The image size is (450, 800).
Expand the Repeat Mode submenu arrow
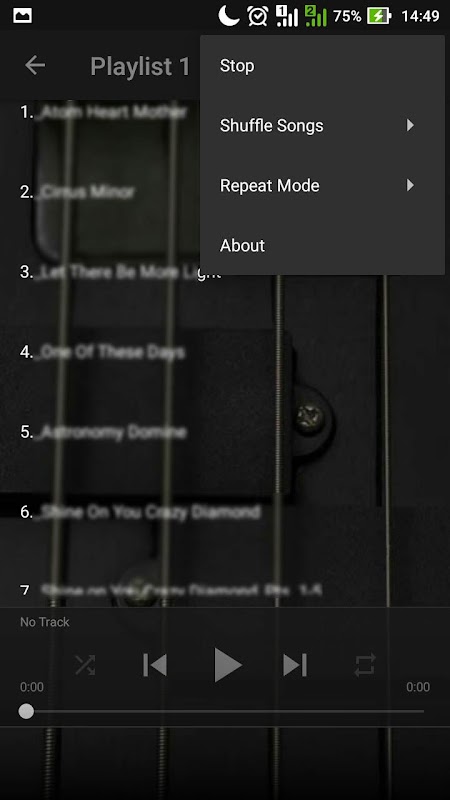pyautogui.click(x=410, y=185)
